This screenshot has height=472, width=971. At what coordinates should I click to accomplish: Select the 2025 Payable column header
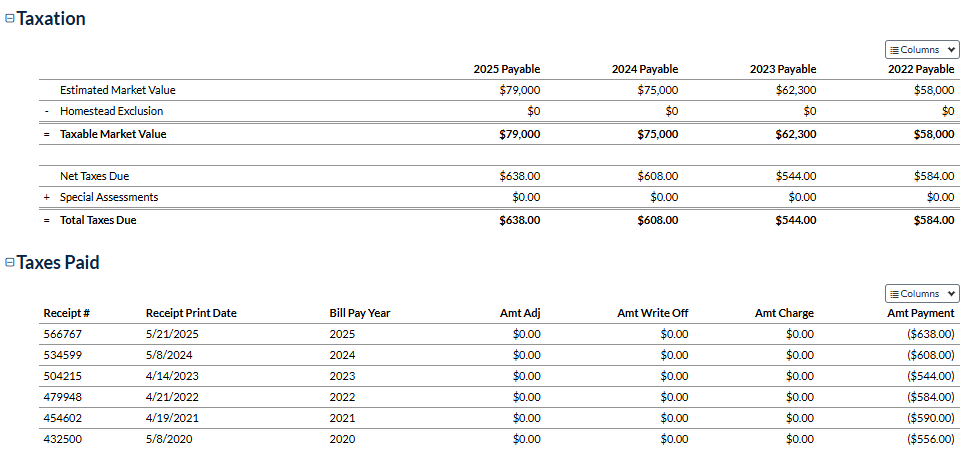point(507,69)
